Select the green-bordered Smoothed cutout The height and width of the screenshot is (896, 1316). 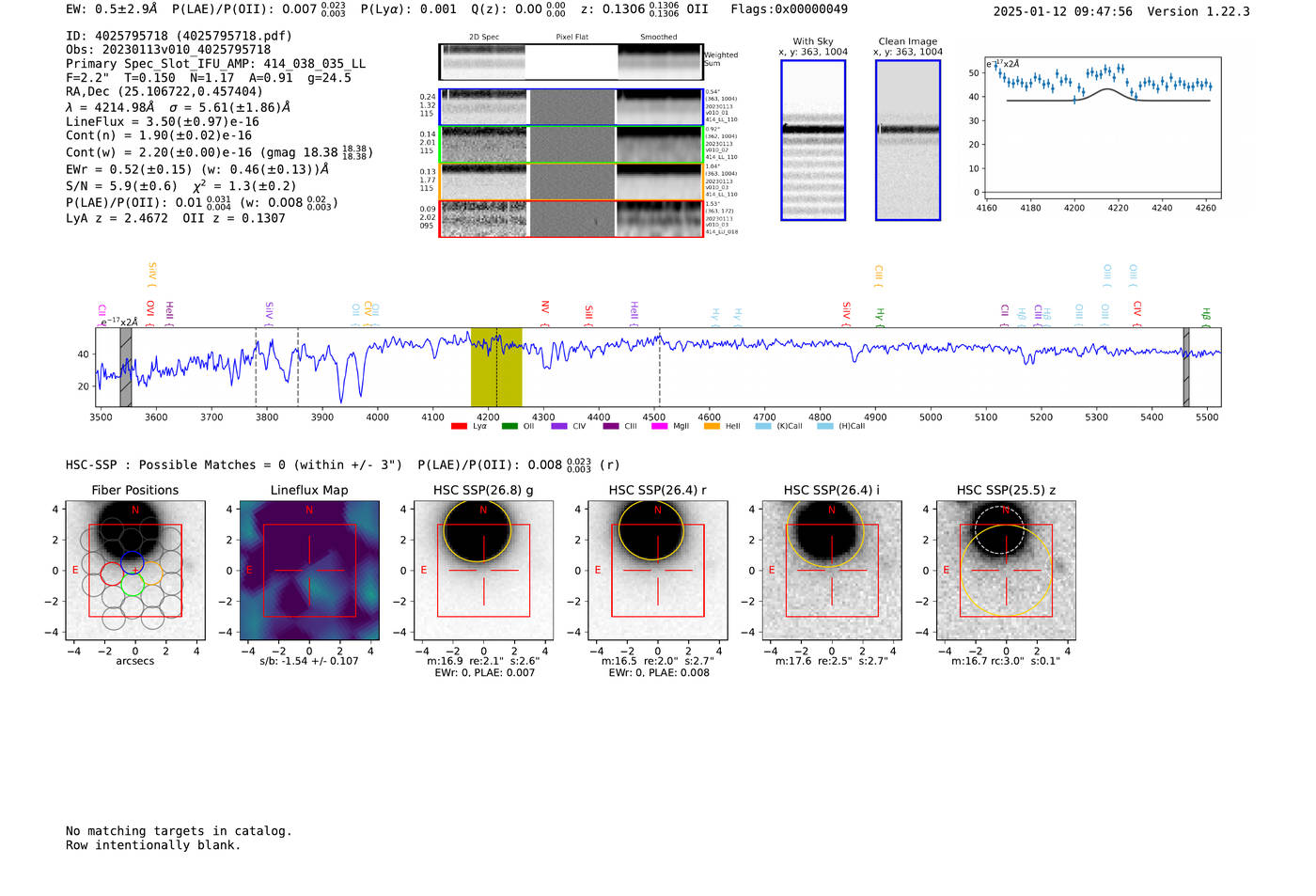click(x=660, y=145)
